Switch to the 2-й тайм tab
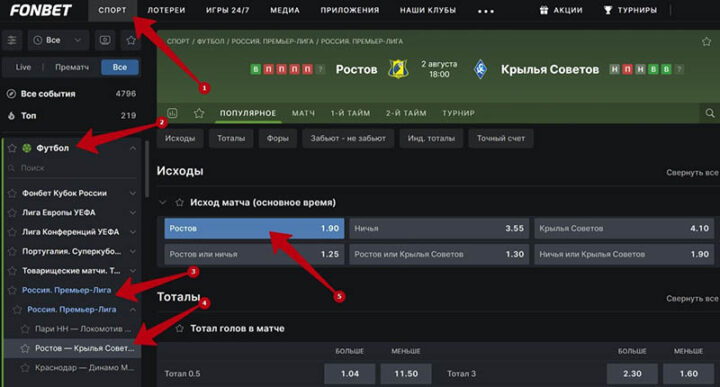Image resolution: width=720 pixels, height=387 pixels. [406, 113]
